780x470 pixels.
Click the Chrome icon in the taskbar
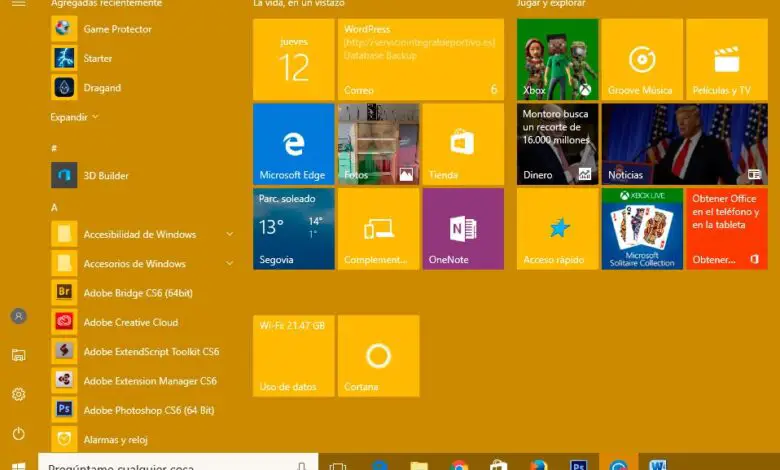[x=459, y=465]
